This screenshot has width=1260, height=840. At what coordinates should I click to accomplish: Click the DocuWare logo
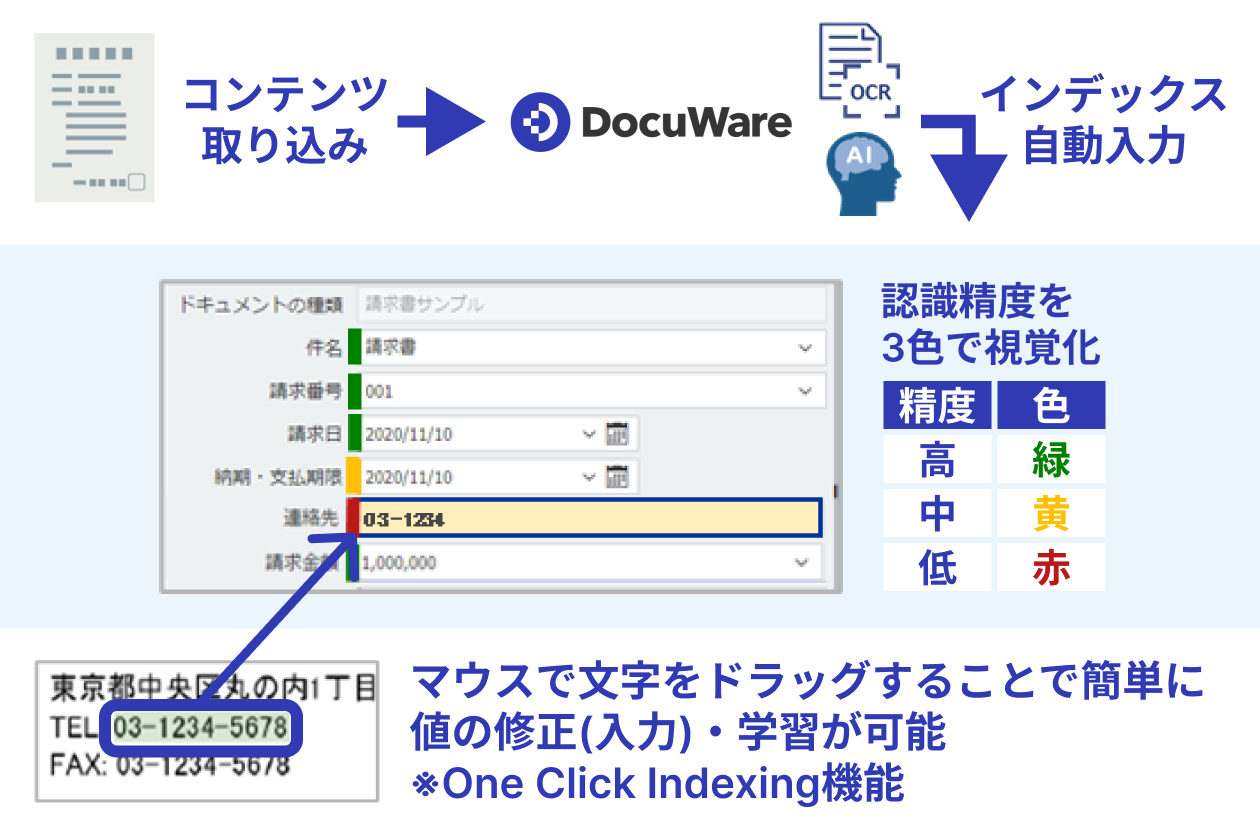click(651, 122)
